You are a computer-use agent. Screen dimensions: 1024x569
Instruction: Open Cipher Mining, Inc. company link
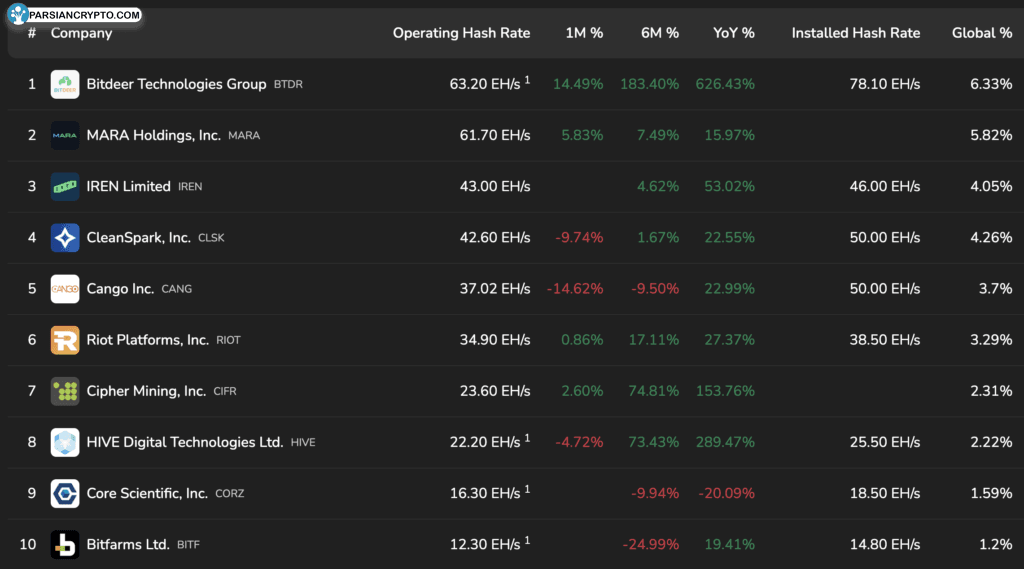click(x=146, y=391)
